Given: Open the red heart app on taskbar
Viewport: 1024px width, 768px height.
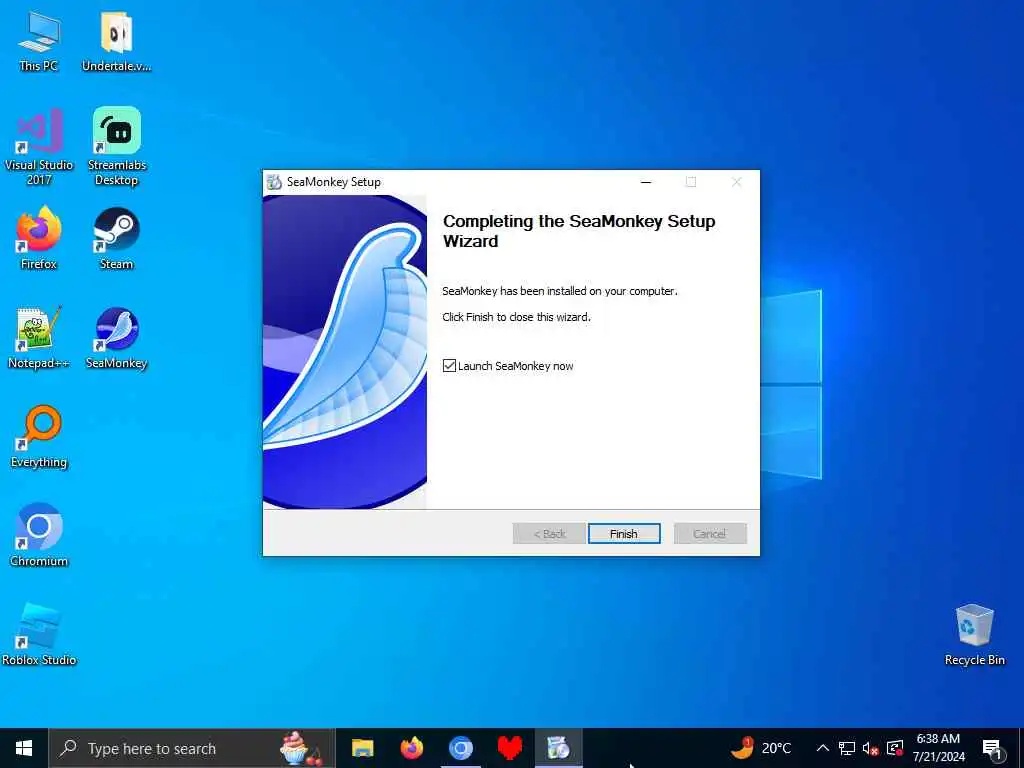Looking at the screenshot, I should click(509, 748).
